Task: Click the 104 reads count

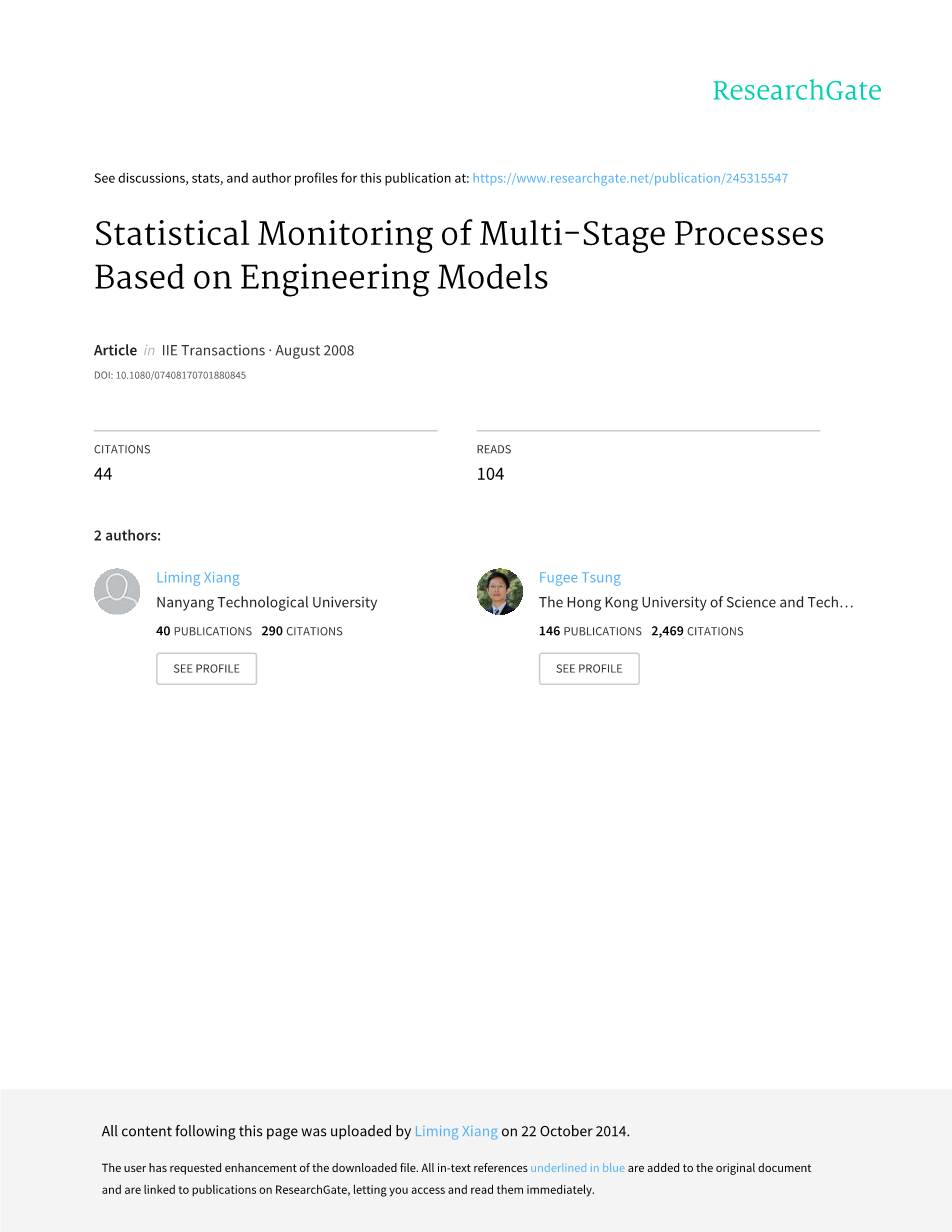Action: (490, 474)
